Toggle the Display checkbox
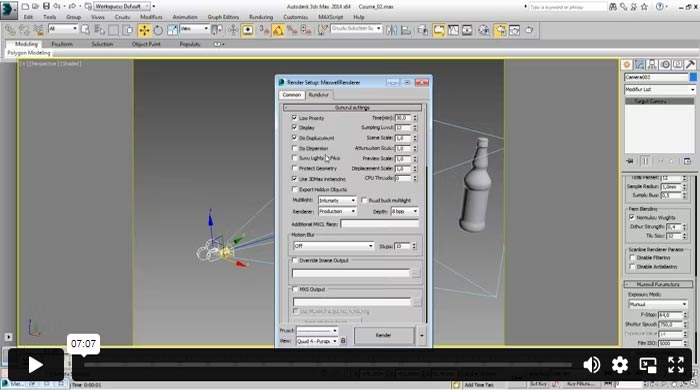The width and height of the screenshot is (700, 390). pyautogui.click(x=294, y=128)
